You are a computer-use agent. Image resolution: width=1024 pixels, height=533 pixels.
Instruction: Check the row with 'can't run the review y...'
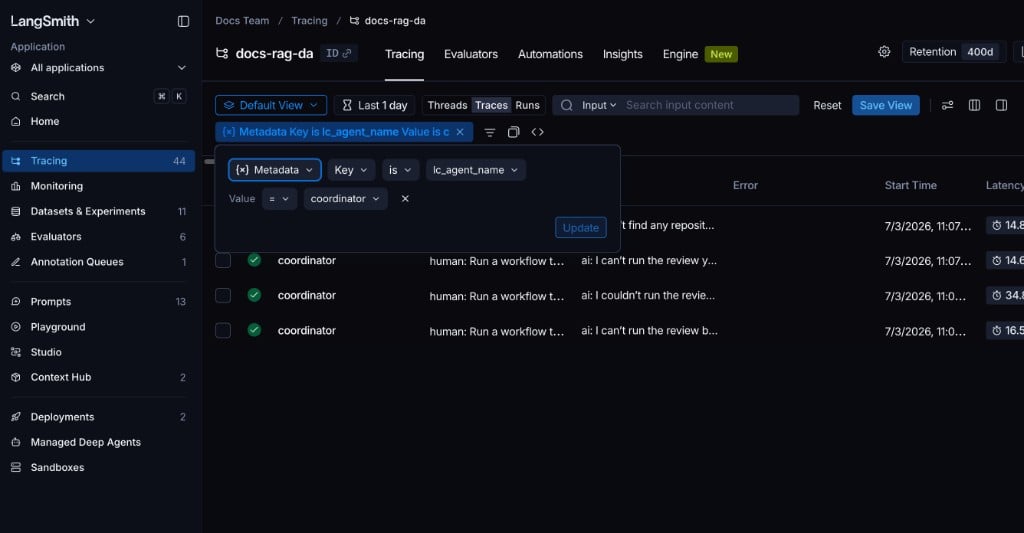(223, 260)
